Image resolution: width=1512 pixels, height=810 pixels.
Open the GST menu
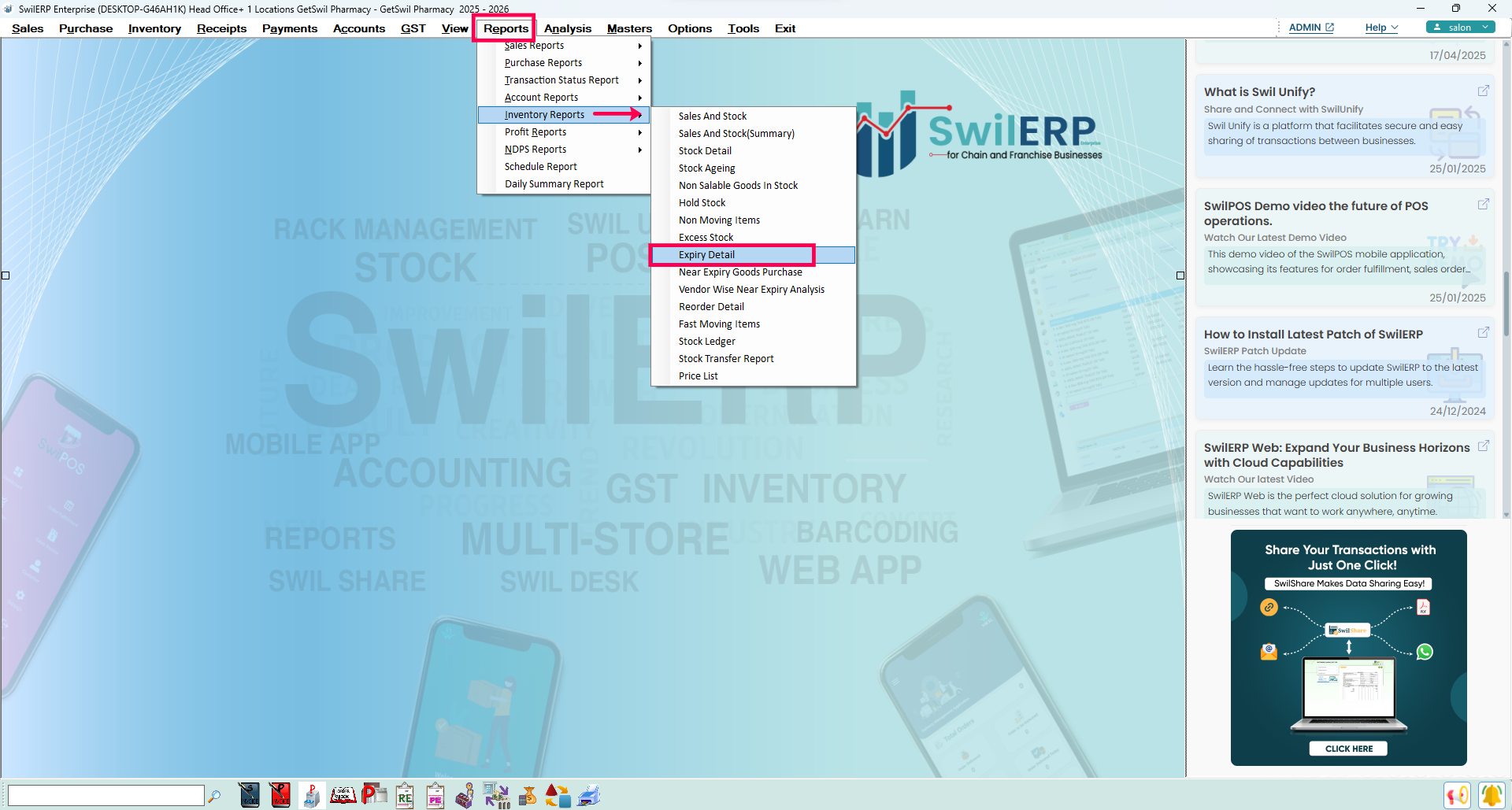[x=413, y=28]
